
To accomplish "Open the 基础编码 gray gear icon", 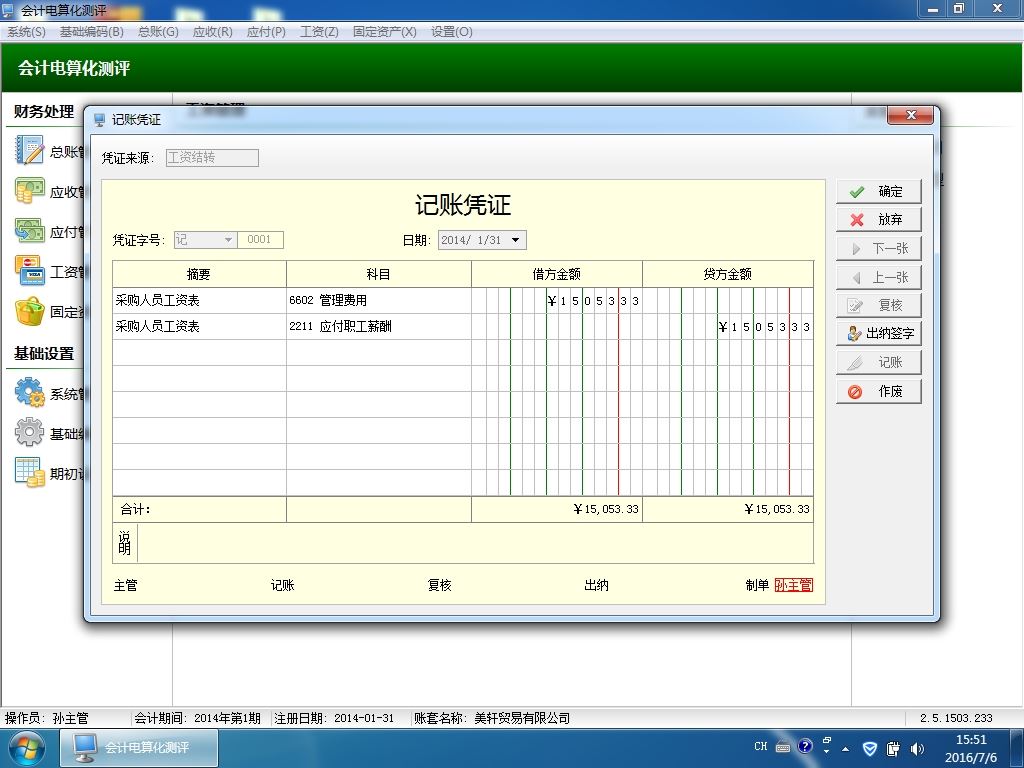I will (x=30, y=432).
